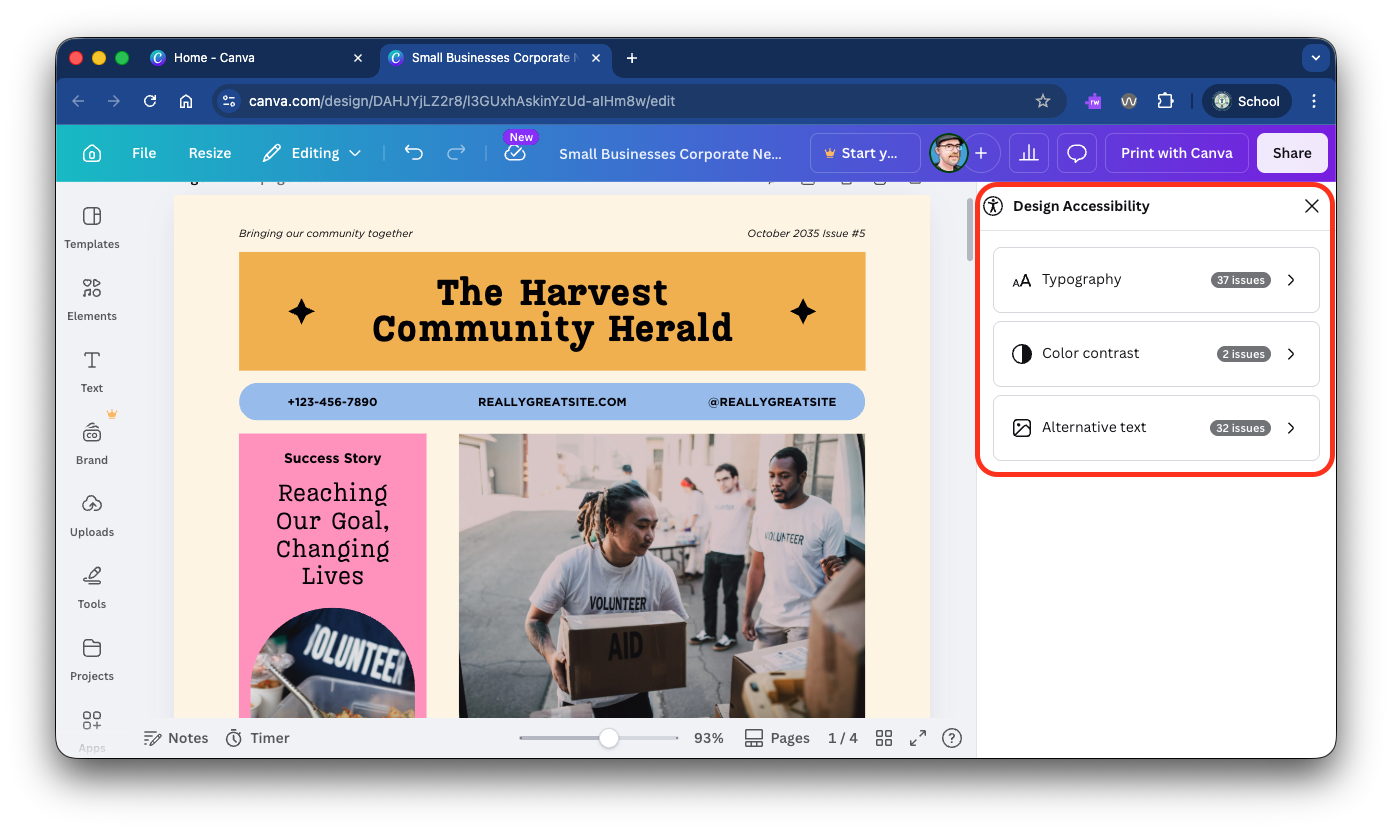Open the help question mark
Image resolution: width=1392 pixels, height=832 pixels.
[952, 738]
